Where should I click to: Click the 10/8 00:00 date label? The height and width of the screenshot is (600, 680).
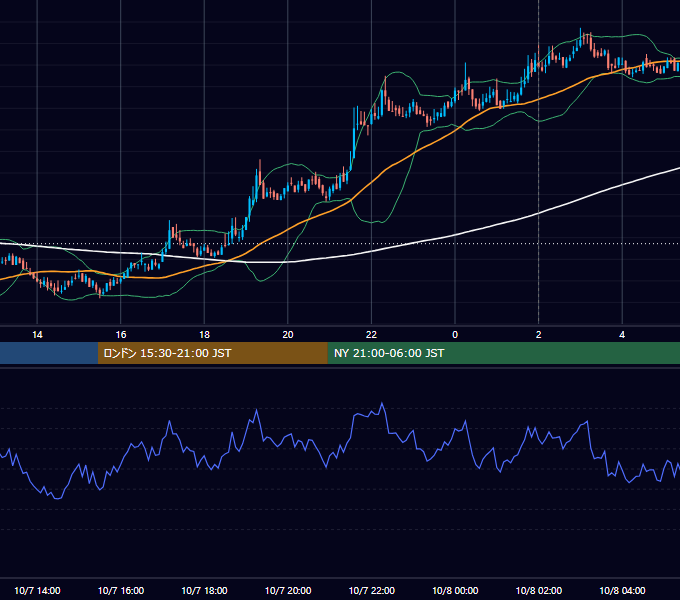coord(455,590)
